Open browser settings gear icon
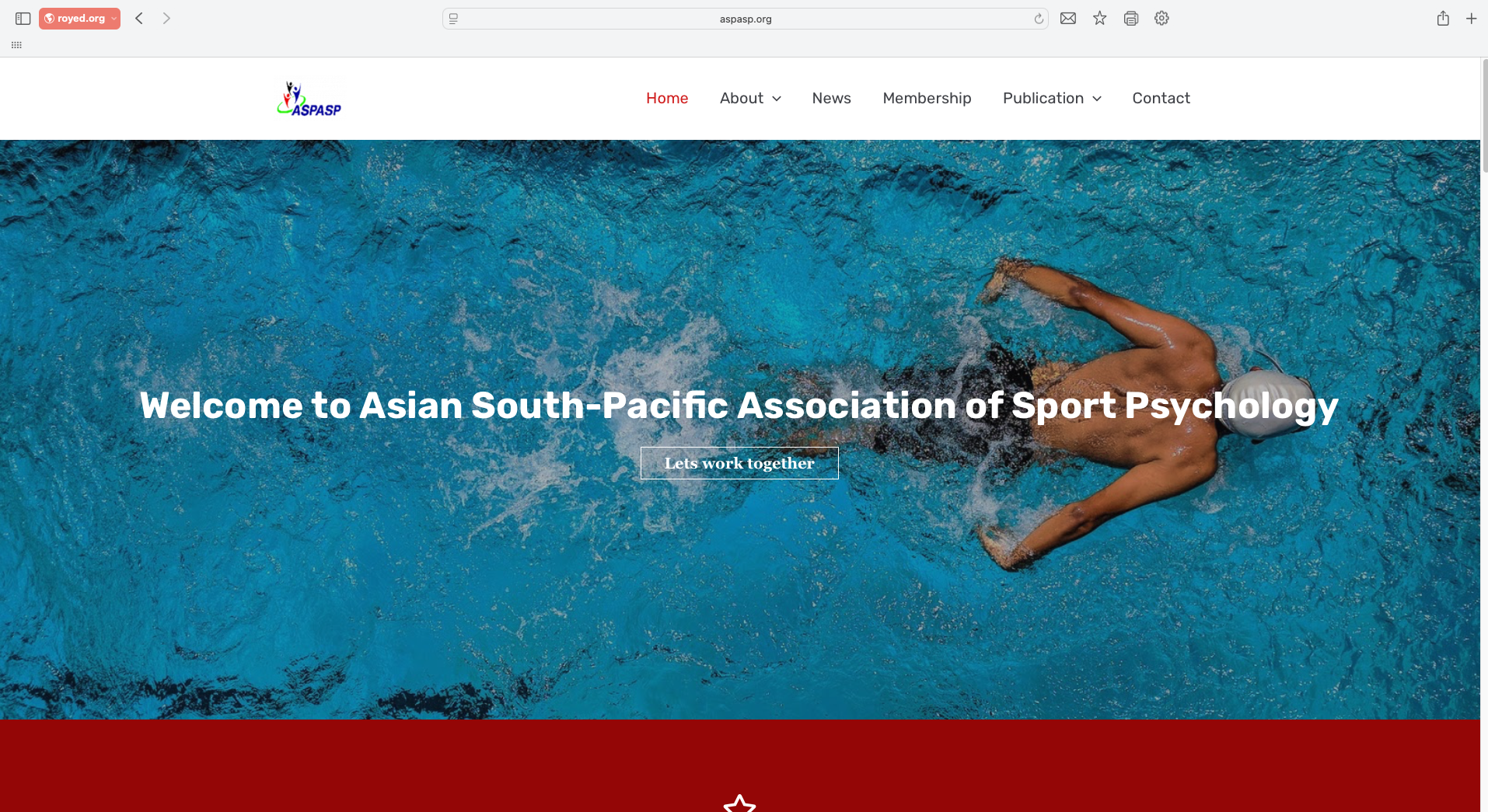 click(x=1161, y=19)
